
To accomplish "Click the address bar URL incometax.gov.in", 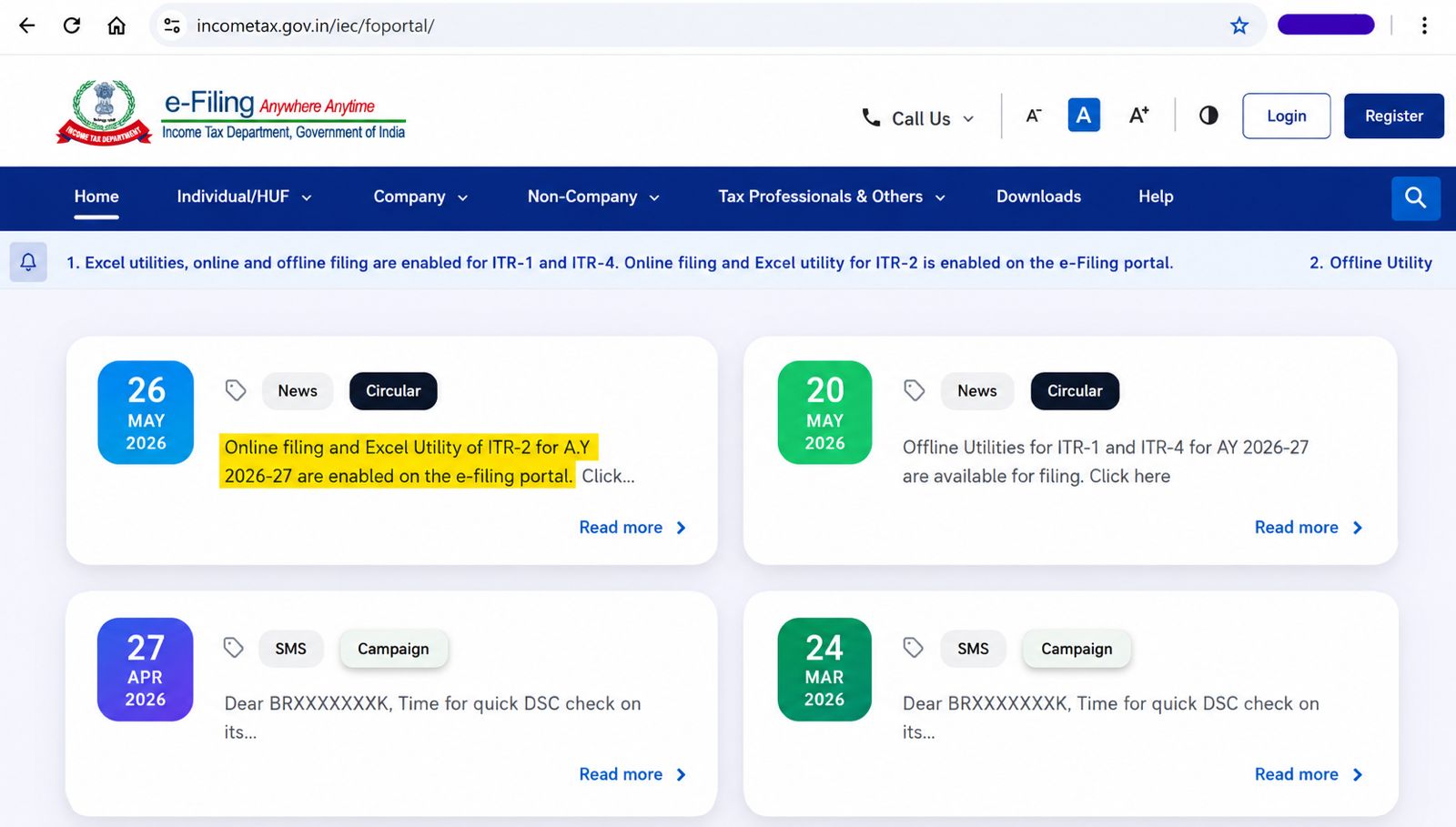I will click(315, 25).
